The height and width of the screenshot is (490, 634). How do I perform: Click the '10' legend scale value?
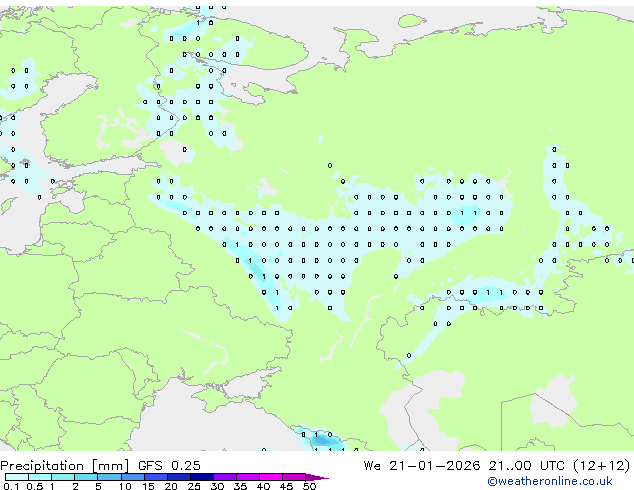pyautogui.click(x=125, y=486)
